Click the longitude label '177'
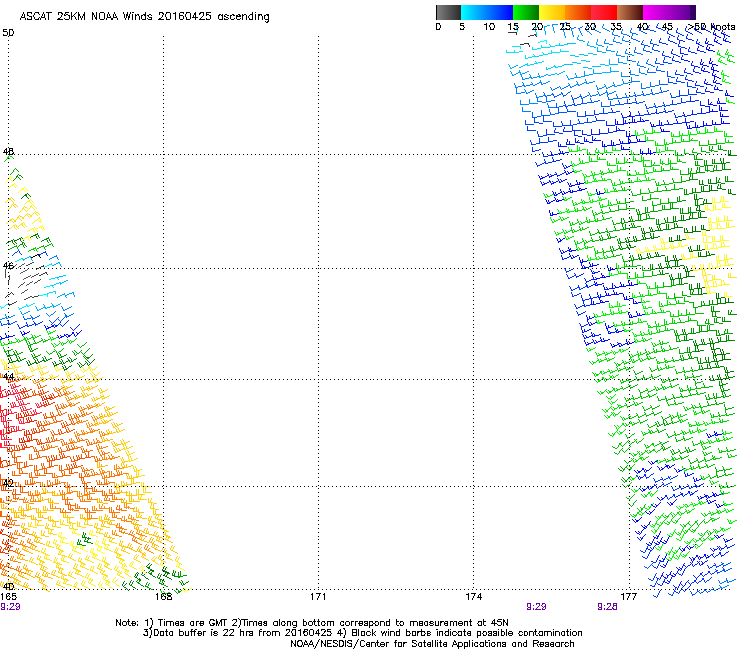 (x=629, y=597)
